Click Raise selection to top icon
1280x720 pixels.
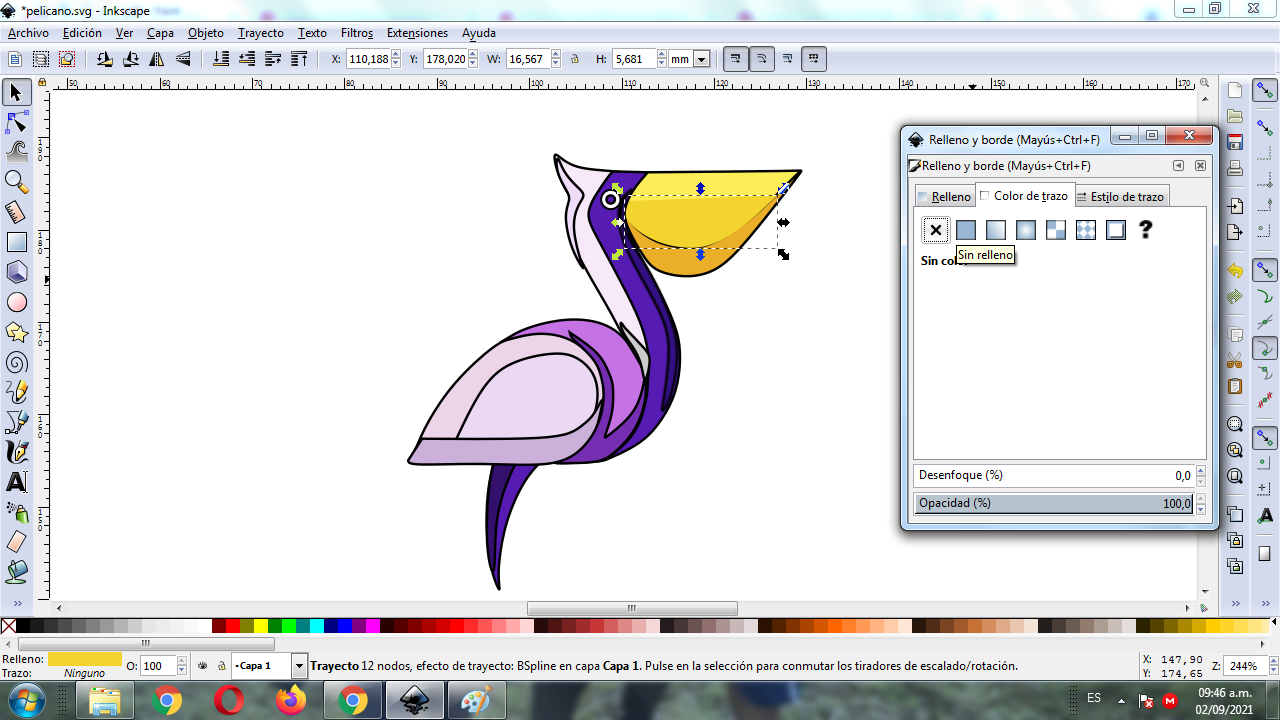pos(299,60)
